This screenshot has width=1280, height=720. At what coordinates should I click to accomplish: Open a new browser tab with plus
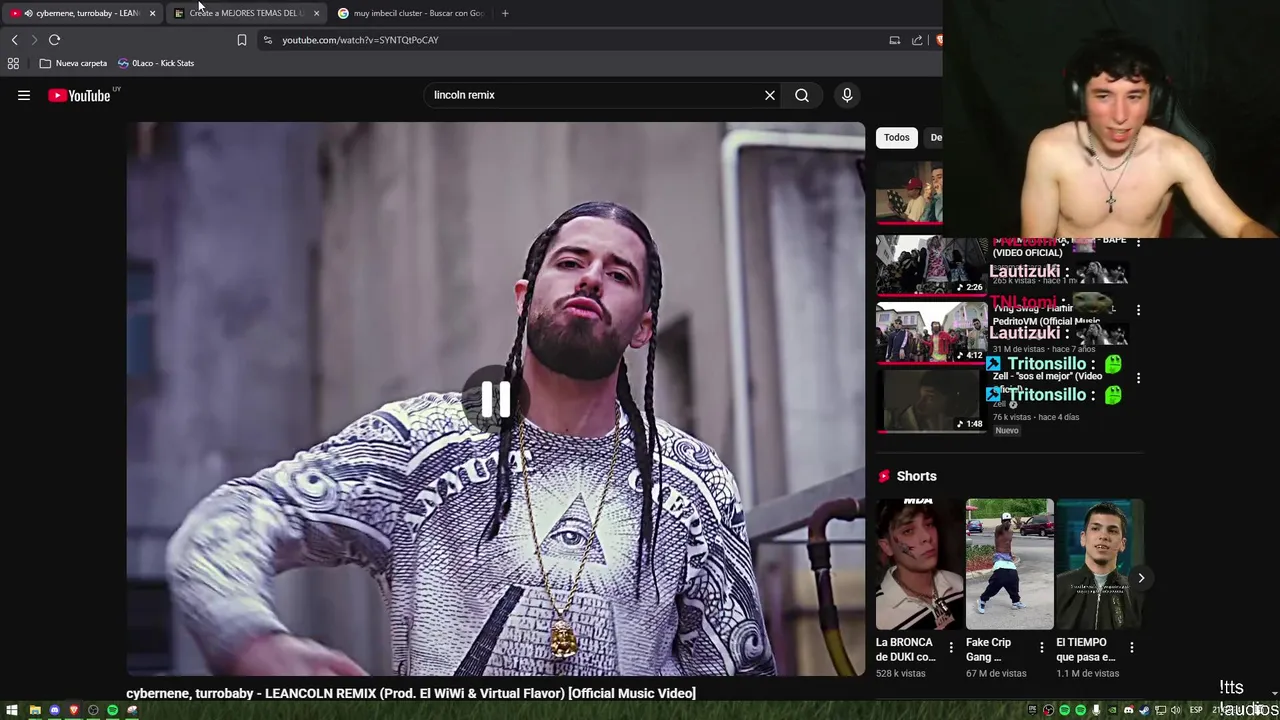click(x=505, y=13)
